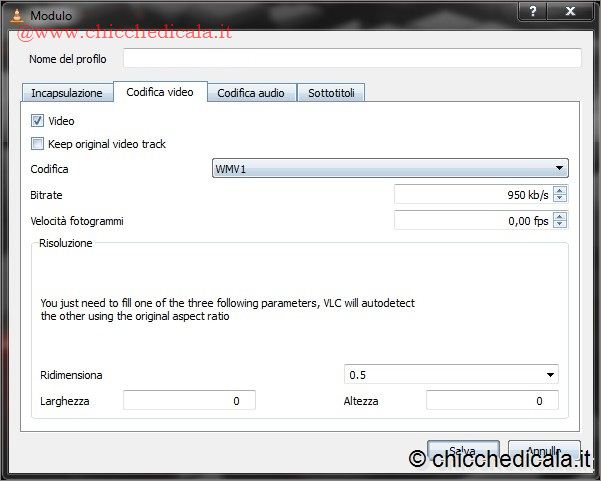The image size is (601, 481).
Task: Increase Velocità fotogrammi with up arrow
Action: (560, 216)
